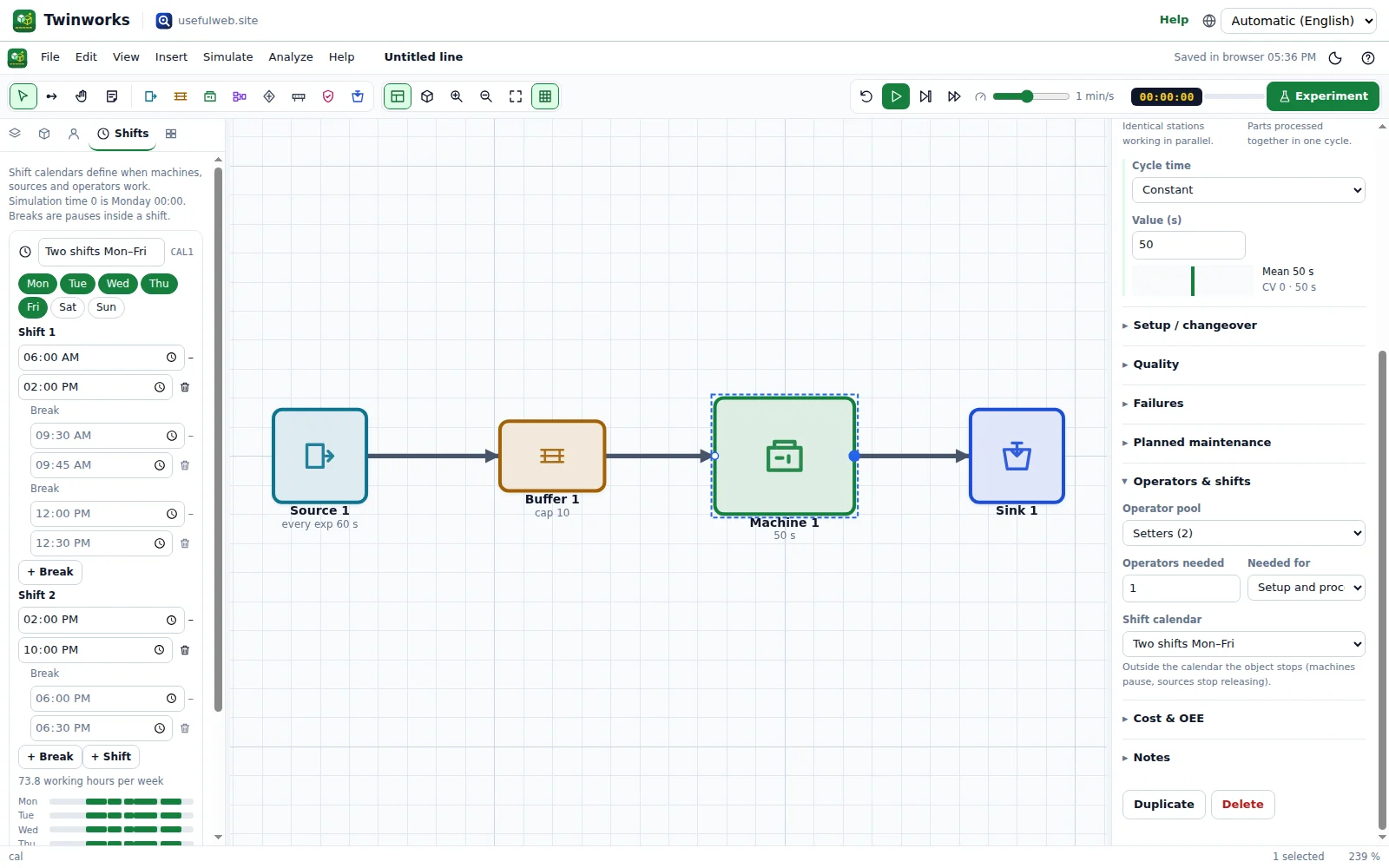Insert a Sink node from the toolbar
The image size is (1389, 868).
pos(358,96)
